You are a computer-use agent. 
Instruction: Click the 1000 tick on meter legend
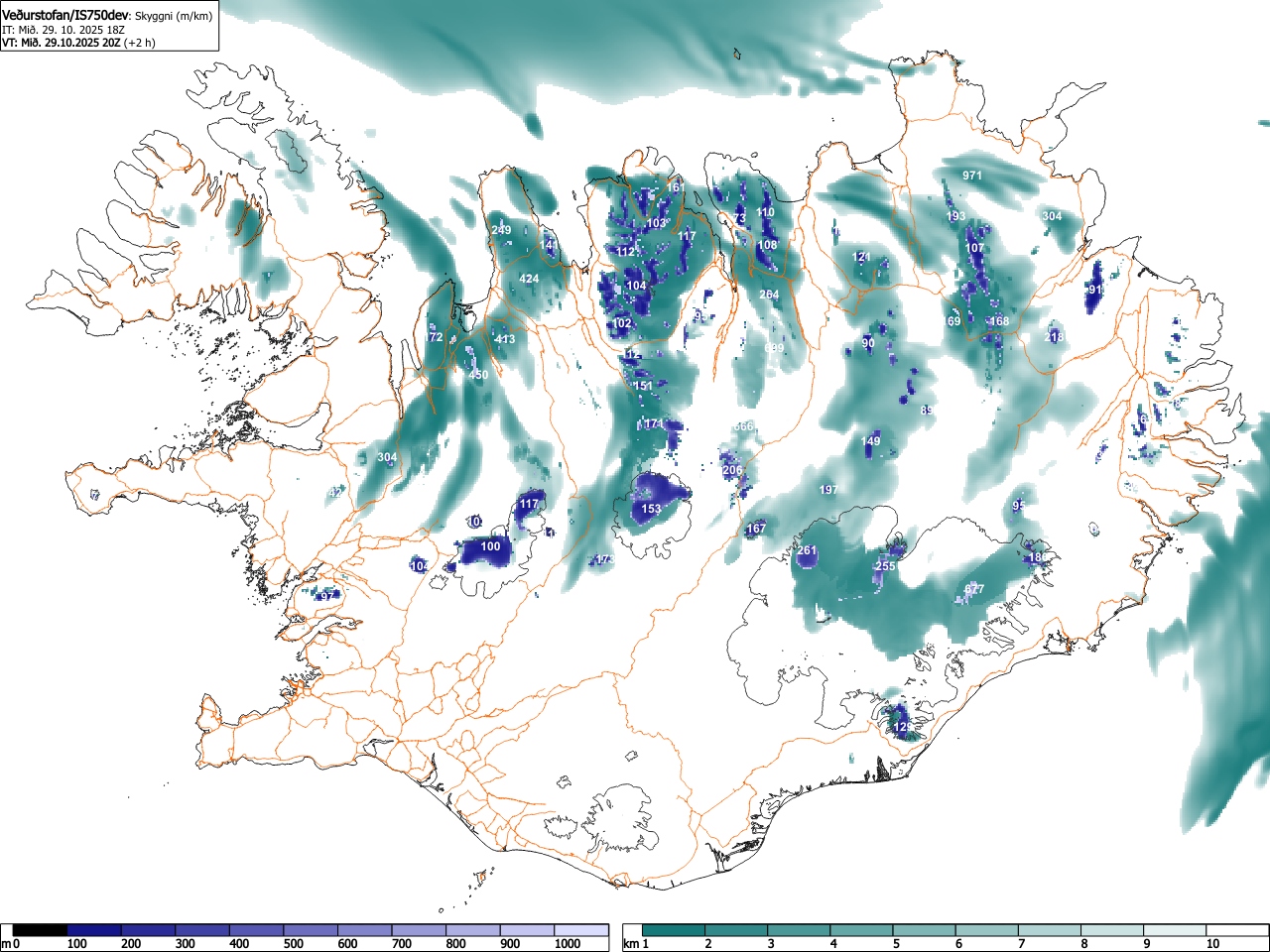coord(568,944)
